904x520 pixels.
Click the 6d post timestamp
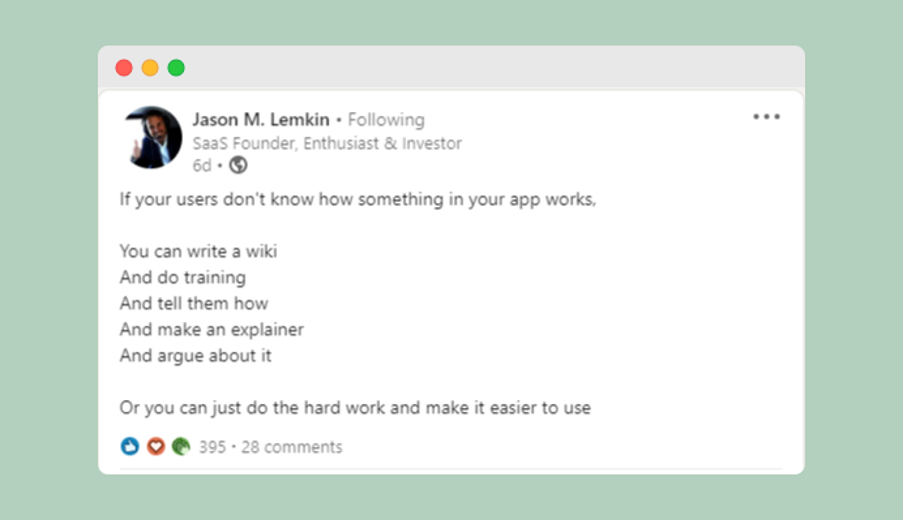click(x=201, y=166)
